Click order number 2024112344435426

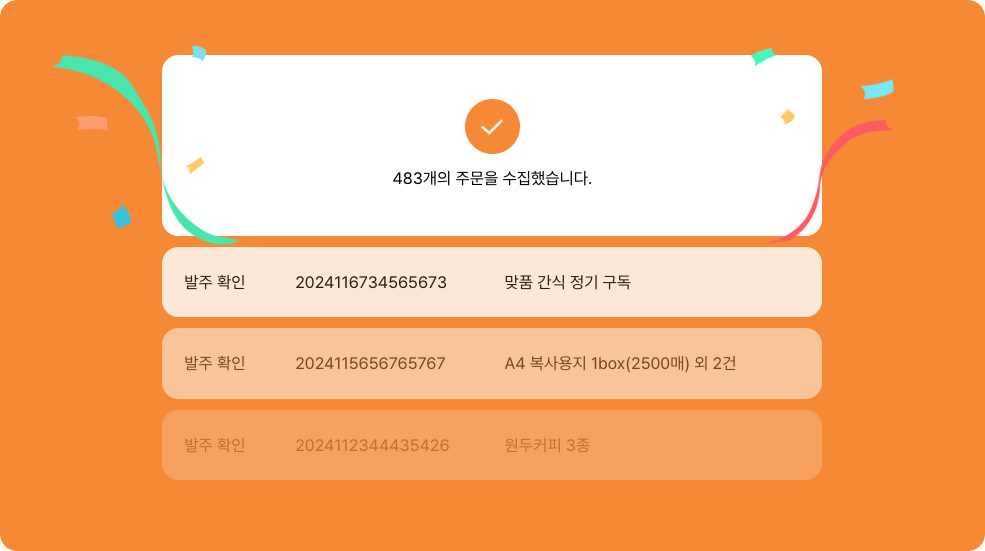[x=372, y=445]
